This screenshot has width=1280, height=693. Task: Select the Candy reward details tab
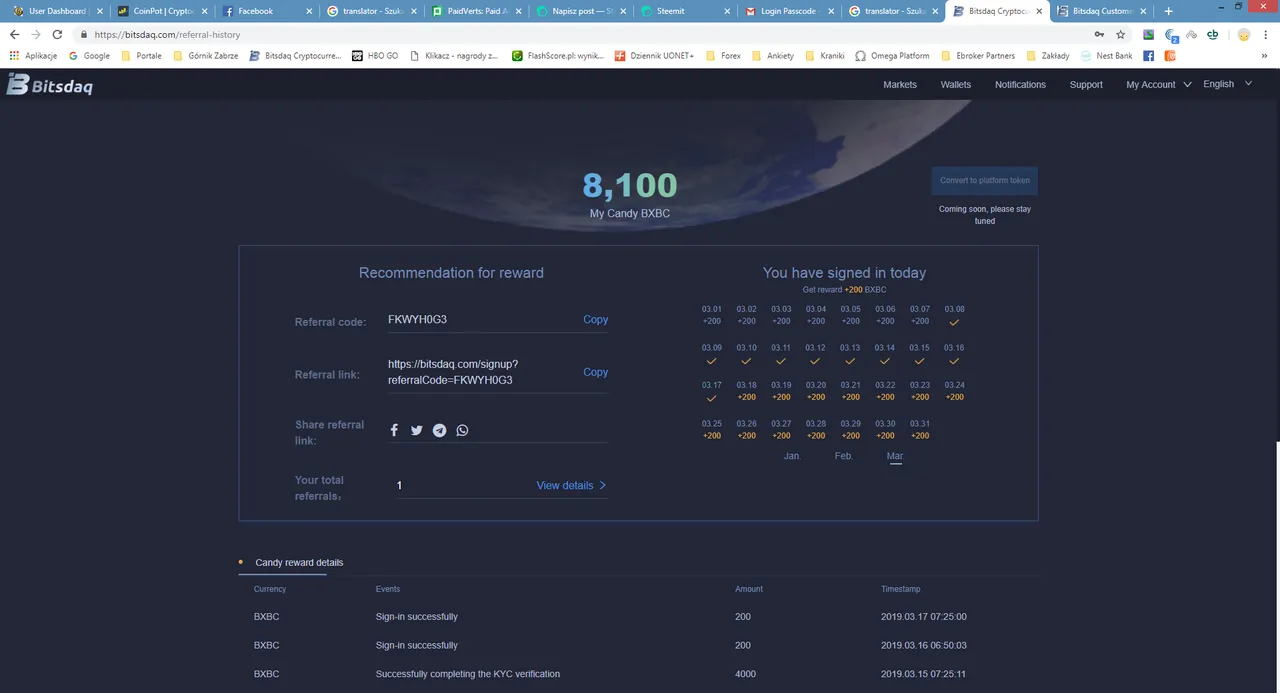[x=299, y=563]
